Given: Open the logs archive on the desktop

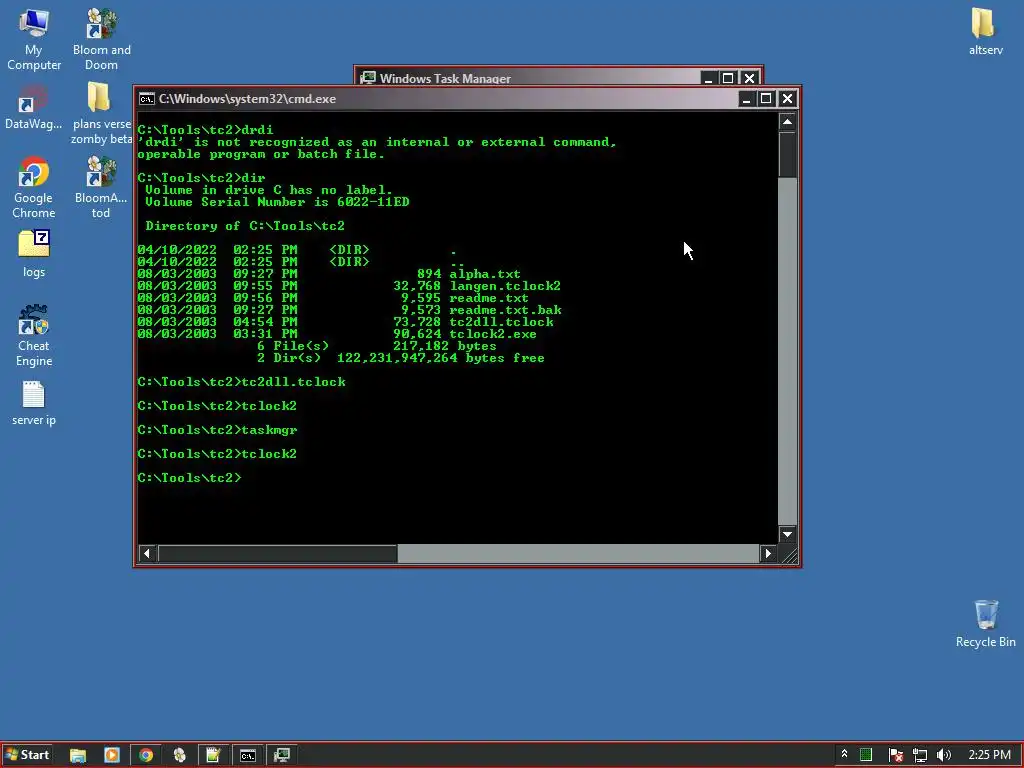Looking at the screenshot, I should coord(34,254).
